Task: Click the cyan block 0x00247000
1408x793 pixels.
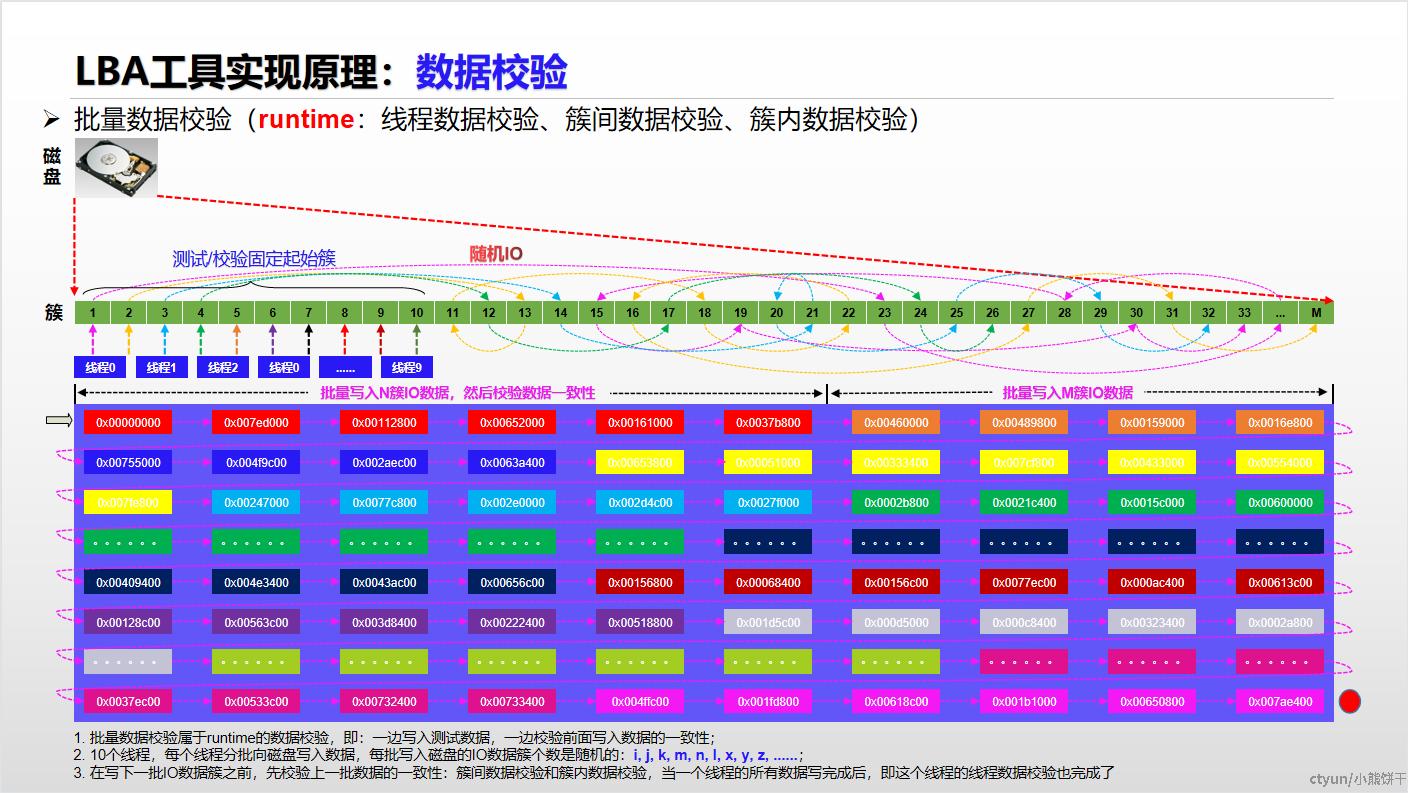Action: pyautogui.click(x=256, y=502)
